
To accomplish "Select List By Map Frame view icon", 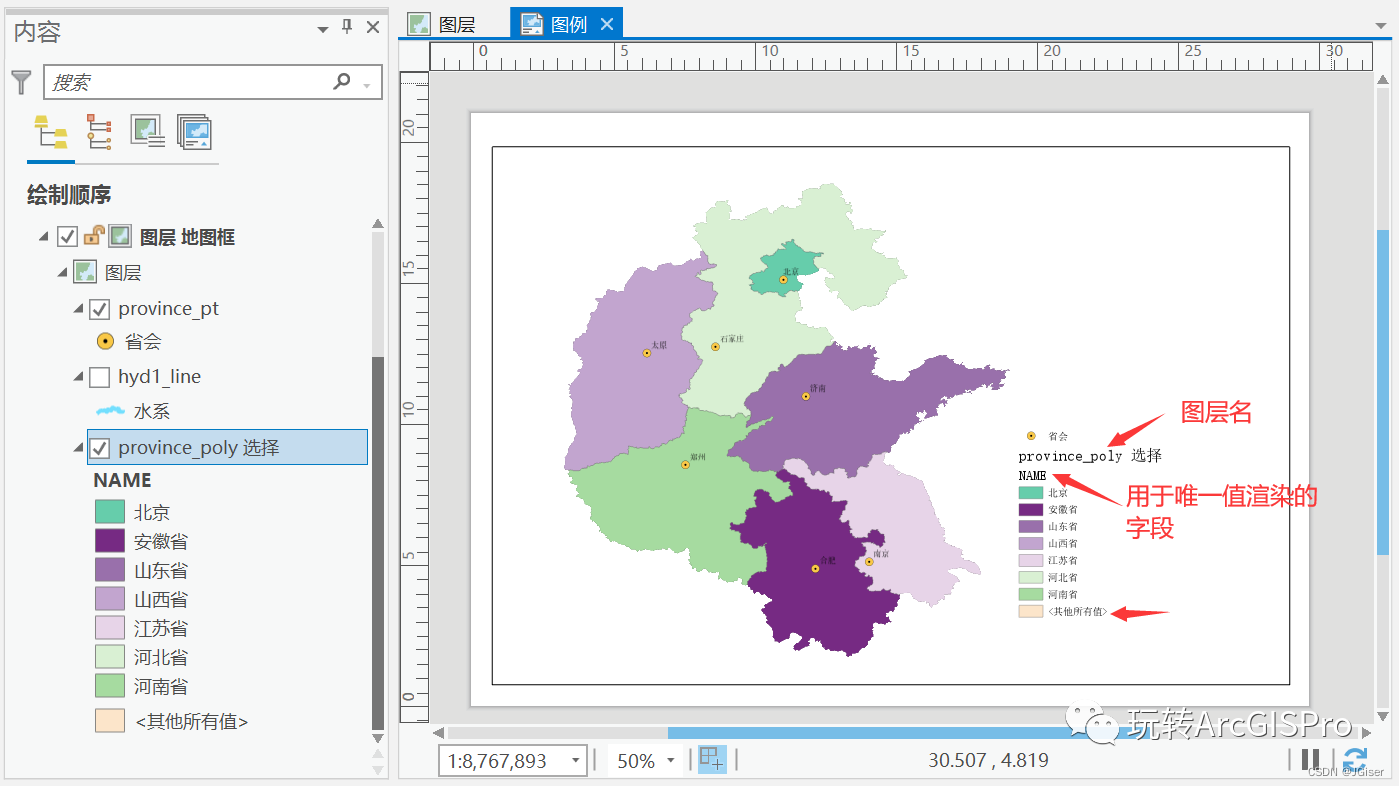I will [x=147, y=132].
